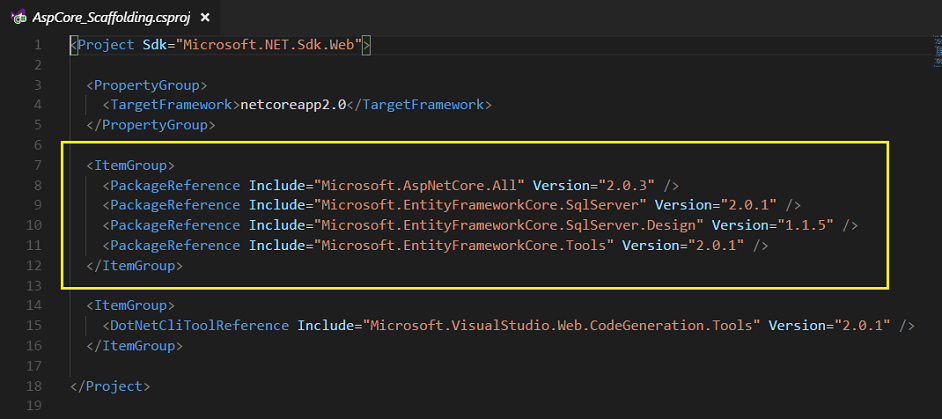The image size is (942, 419).
Task: Click the netcoreapp2.0 target framework text
Action: click(293, 105)
